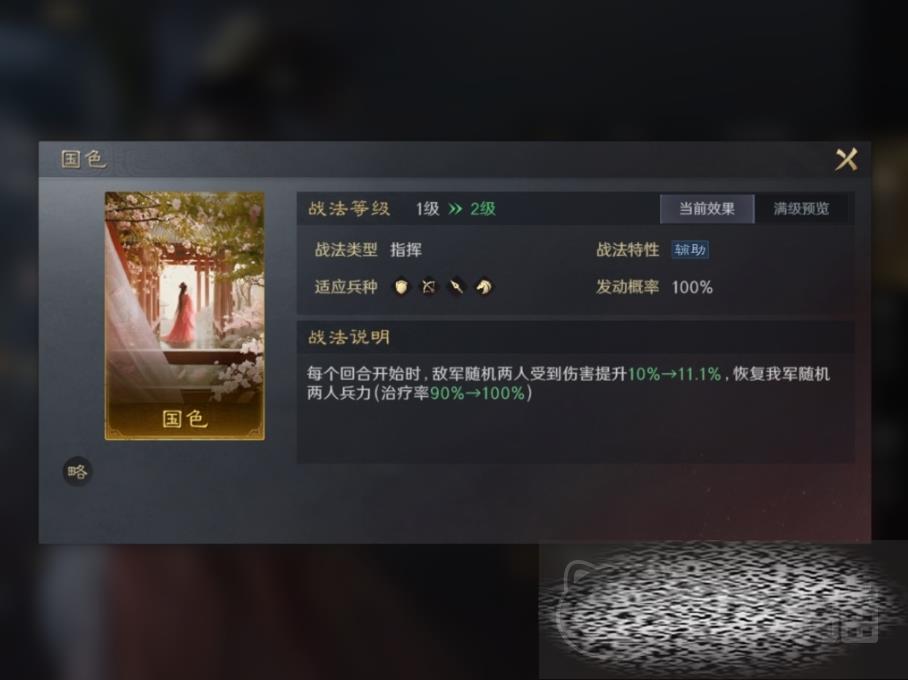Click the green 90%→100% heal rate value
Image resolution: width=908 pixels, height=680 pixels.
coord(477,393)
